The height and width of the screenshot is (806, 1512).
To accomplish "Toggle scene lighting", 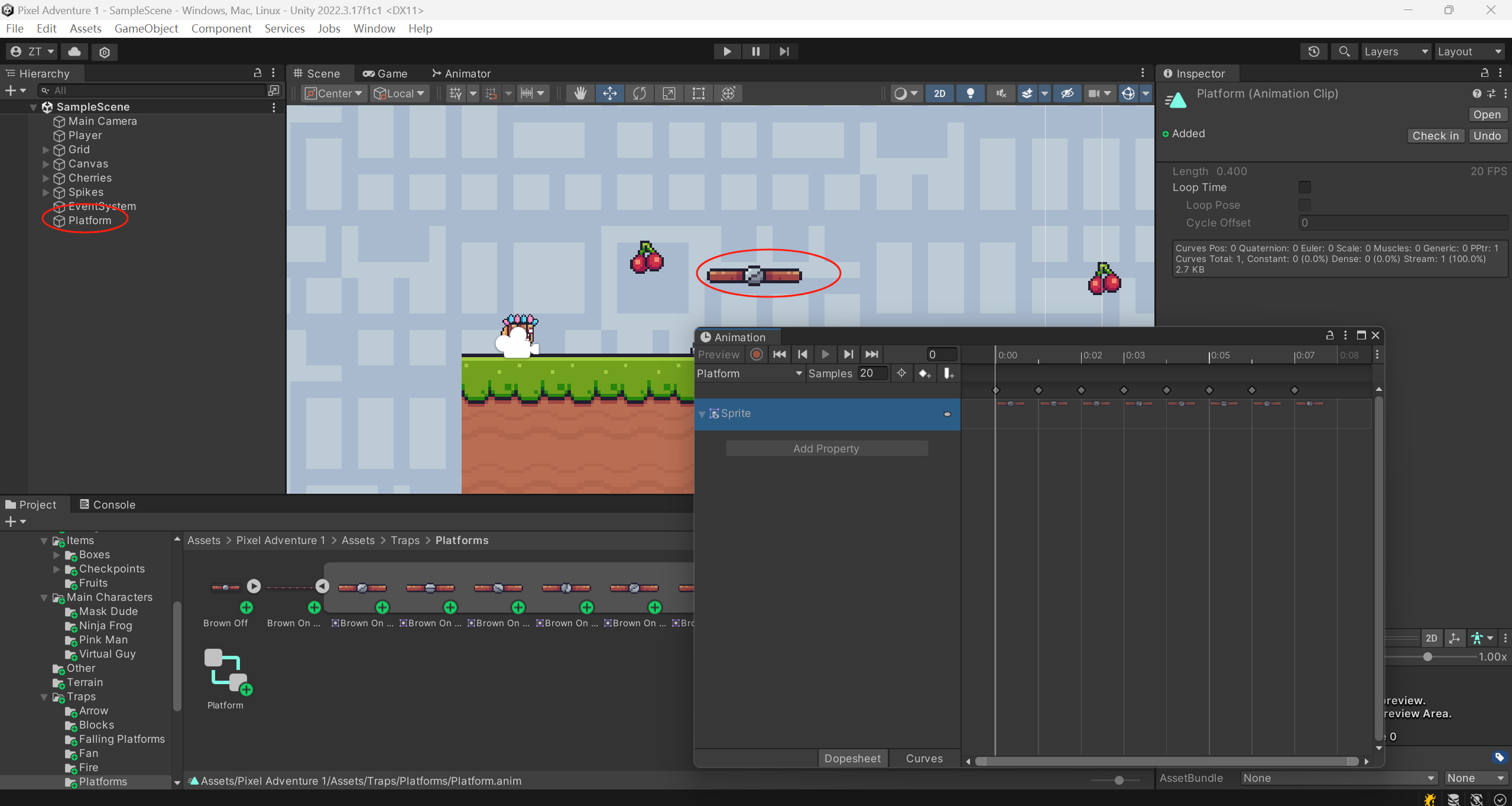I will coord(970,93).
